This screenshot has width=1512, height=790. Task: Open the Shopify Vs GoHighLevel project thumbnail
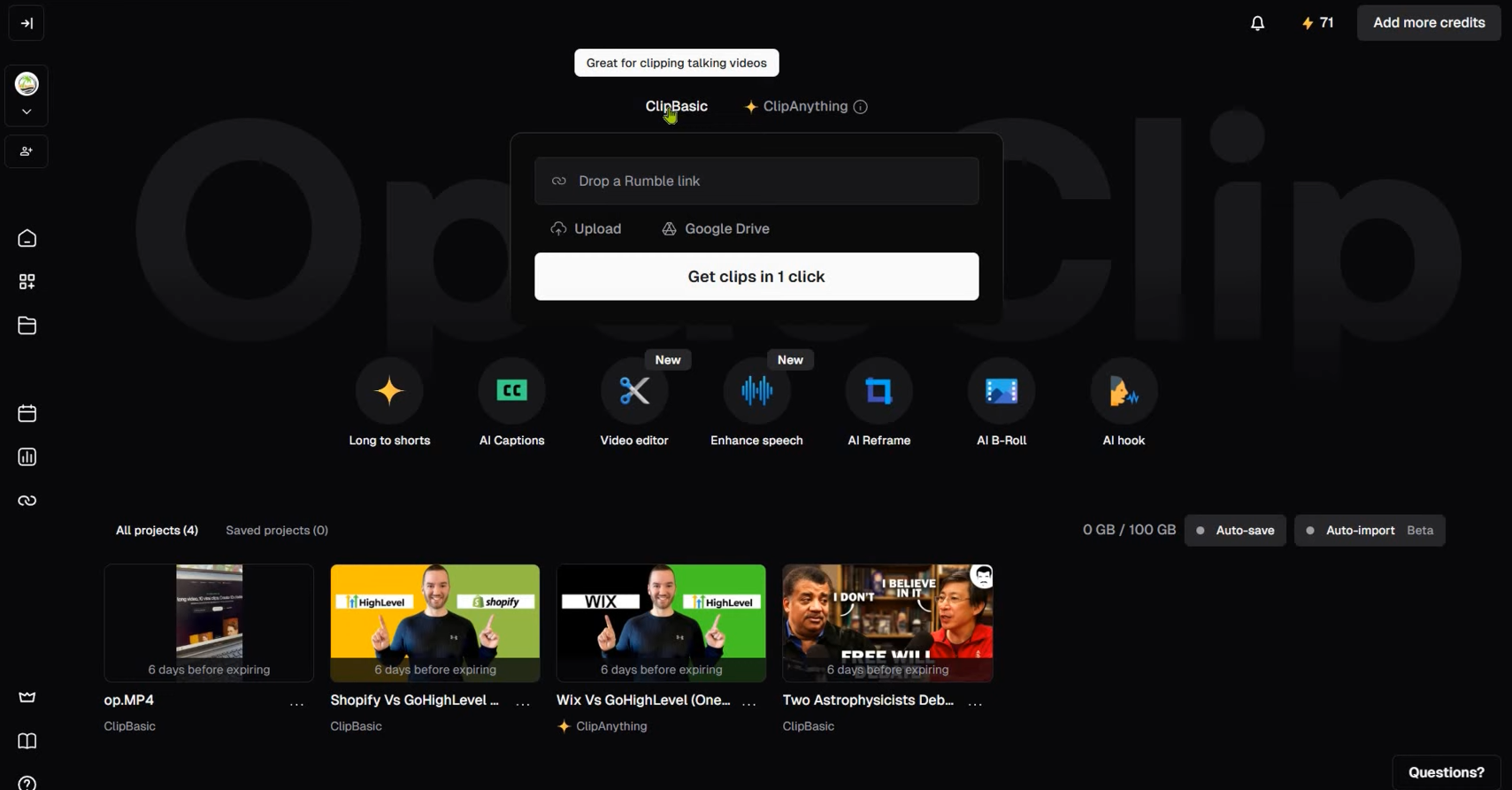coord(435,623)
